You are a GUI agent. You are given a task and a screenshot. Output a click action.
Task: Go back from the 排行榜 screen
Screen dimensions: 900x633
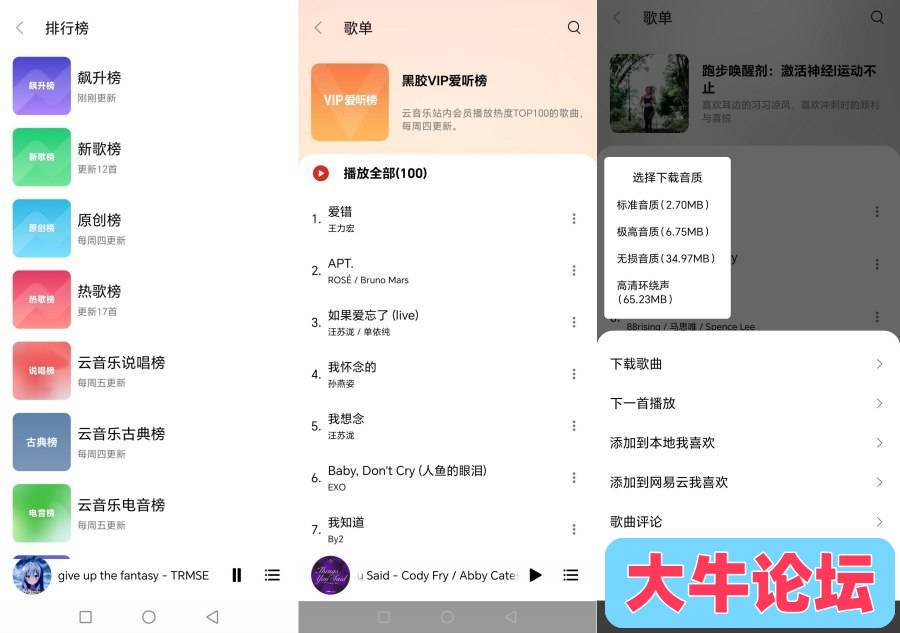point(20,28)
